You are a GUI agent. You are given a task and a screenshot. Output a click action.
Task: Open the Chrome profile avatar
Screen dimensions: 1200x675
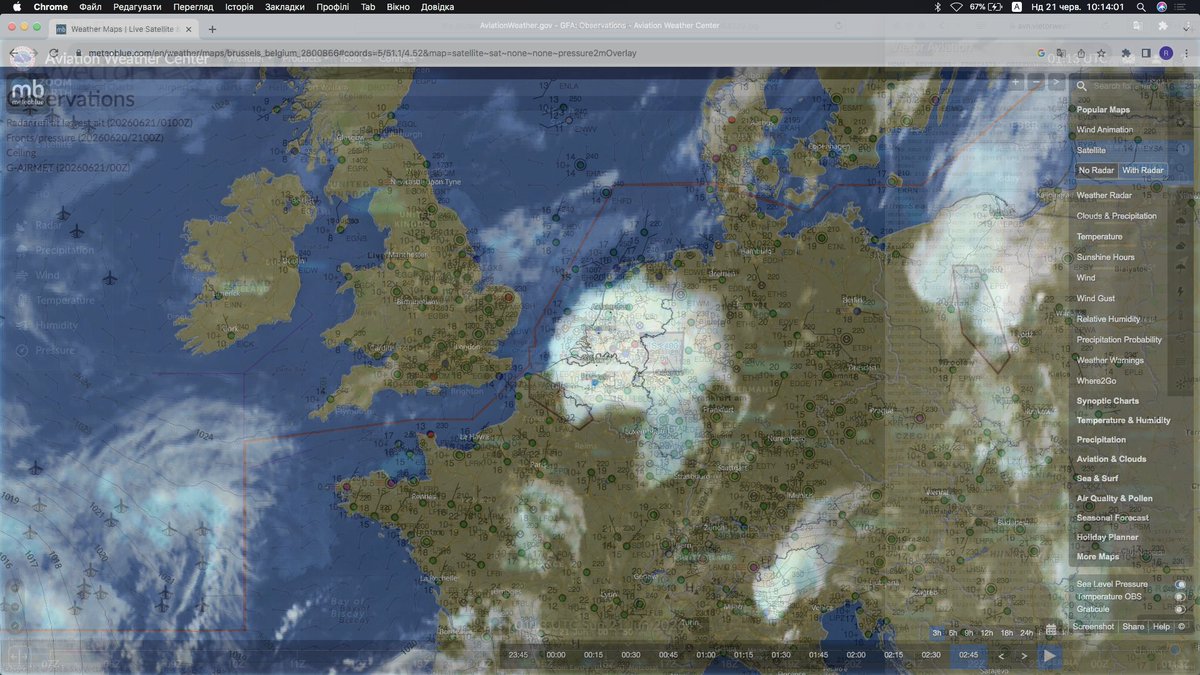(x=1166, y=53)
